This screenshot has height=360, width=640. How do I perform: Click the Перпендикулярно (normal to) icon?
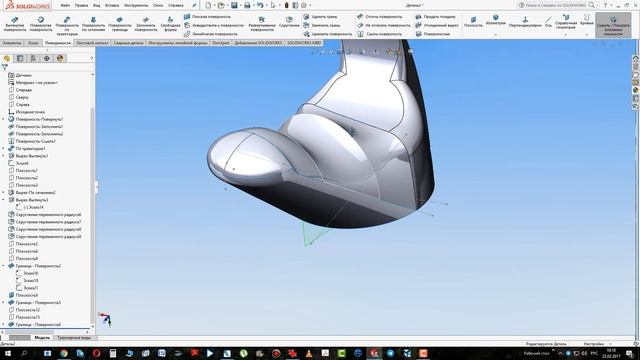525,22
